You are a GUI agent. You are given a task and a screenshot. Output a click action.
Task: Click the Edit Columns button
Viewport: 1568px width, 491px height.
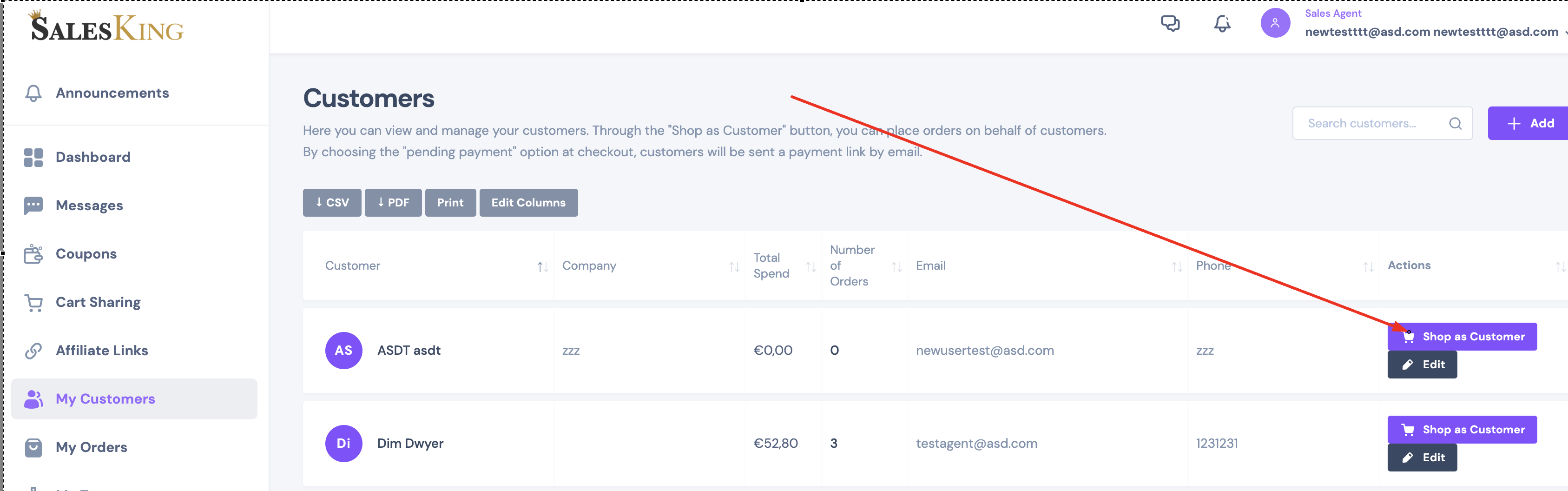528,203
